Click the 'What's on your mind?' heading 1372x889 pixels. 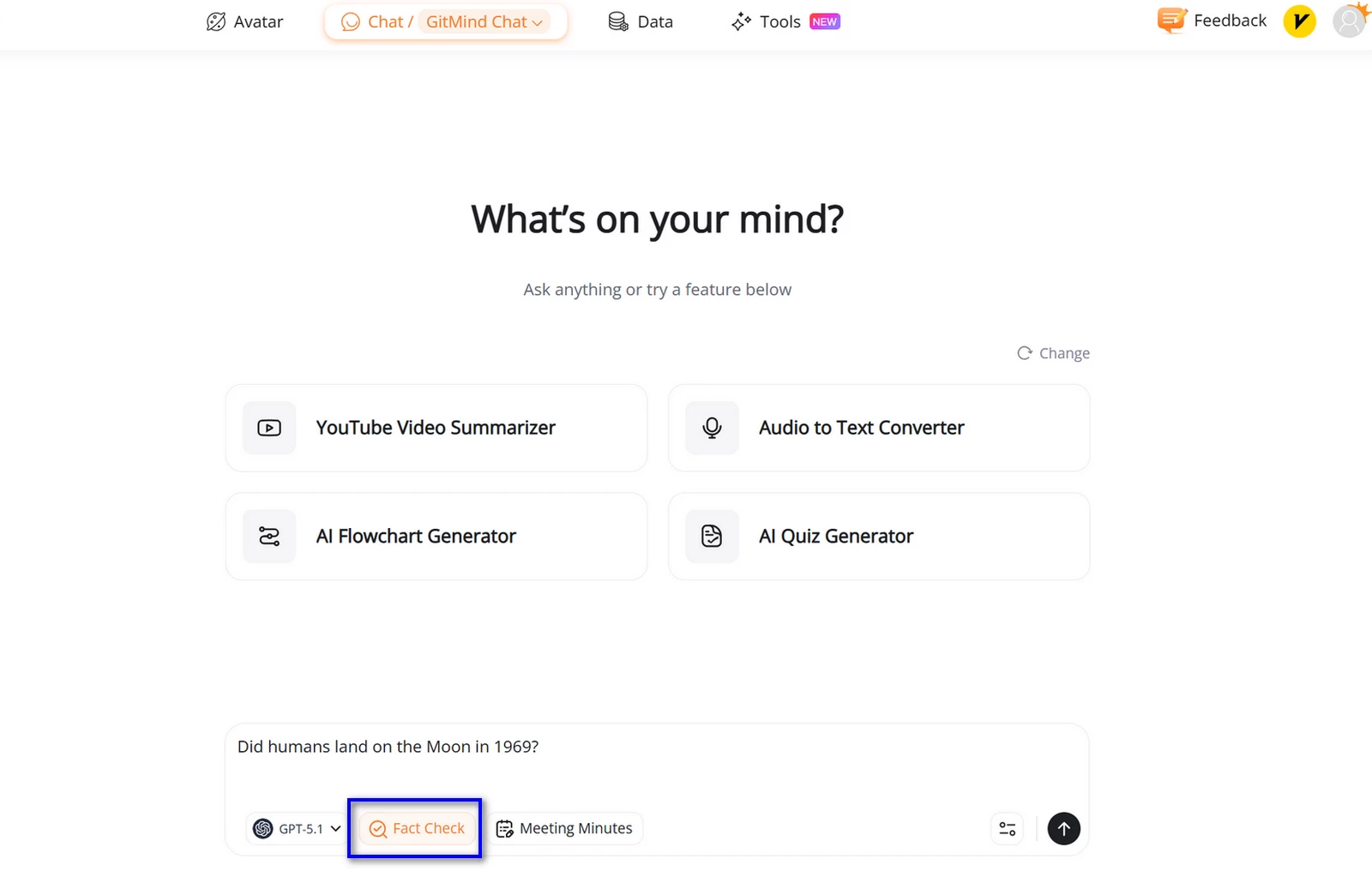pos(658,219)
